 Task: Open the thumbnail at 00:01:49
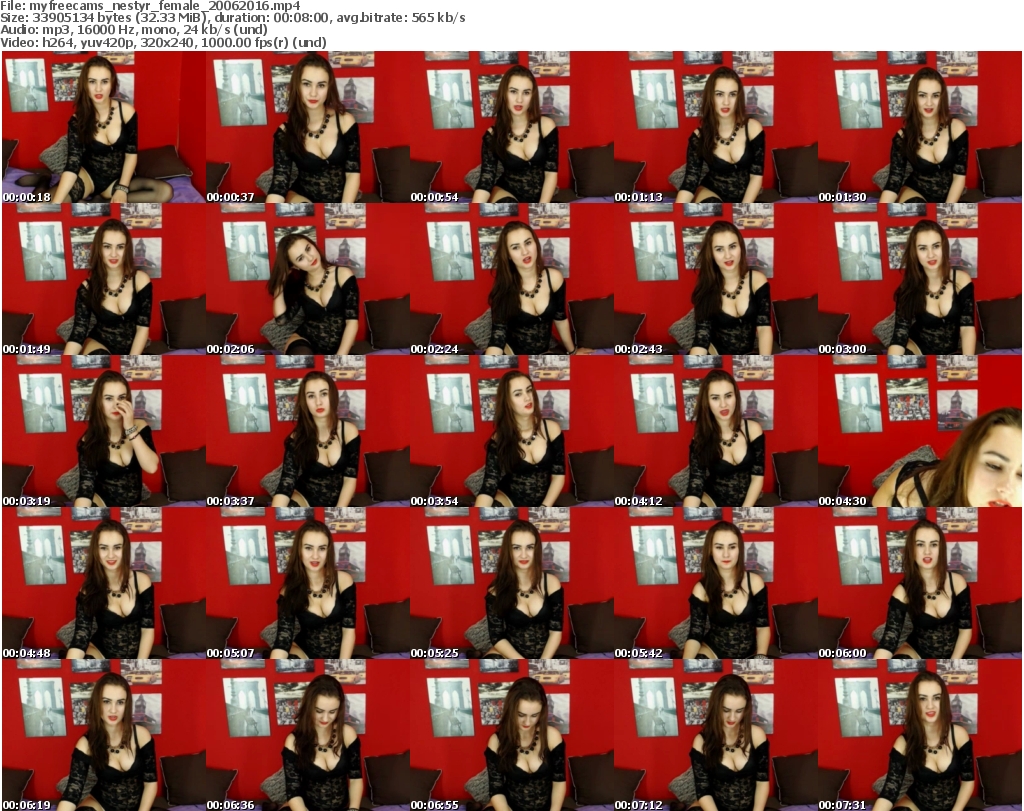104,279
